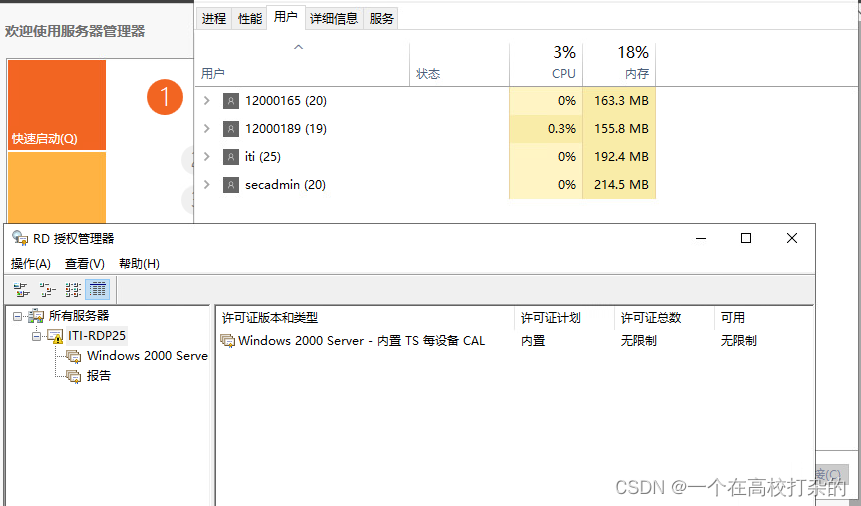Sort by the CPU column header
The image size is (861, 506).
tap(546, 64)
